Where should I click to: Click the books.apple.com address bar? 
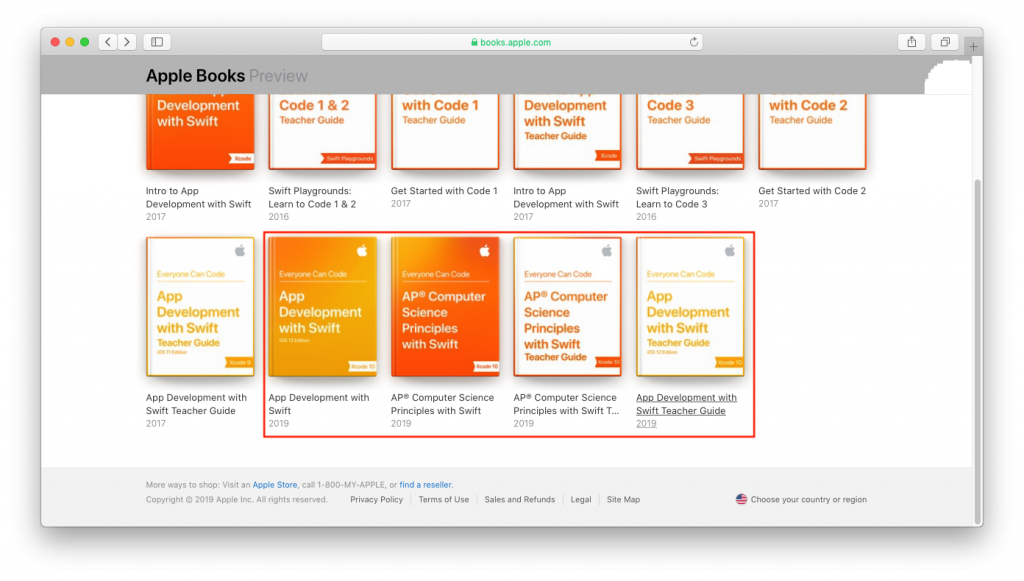pyautogui.click(x=512, y=42)
